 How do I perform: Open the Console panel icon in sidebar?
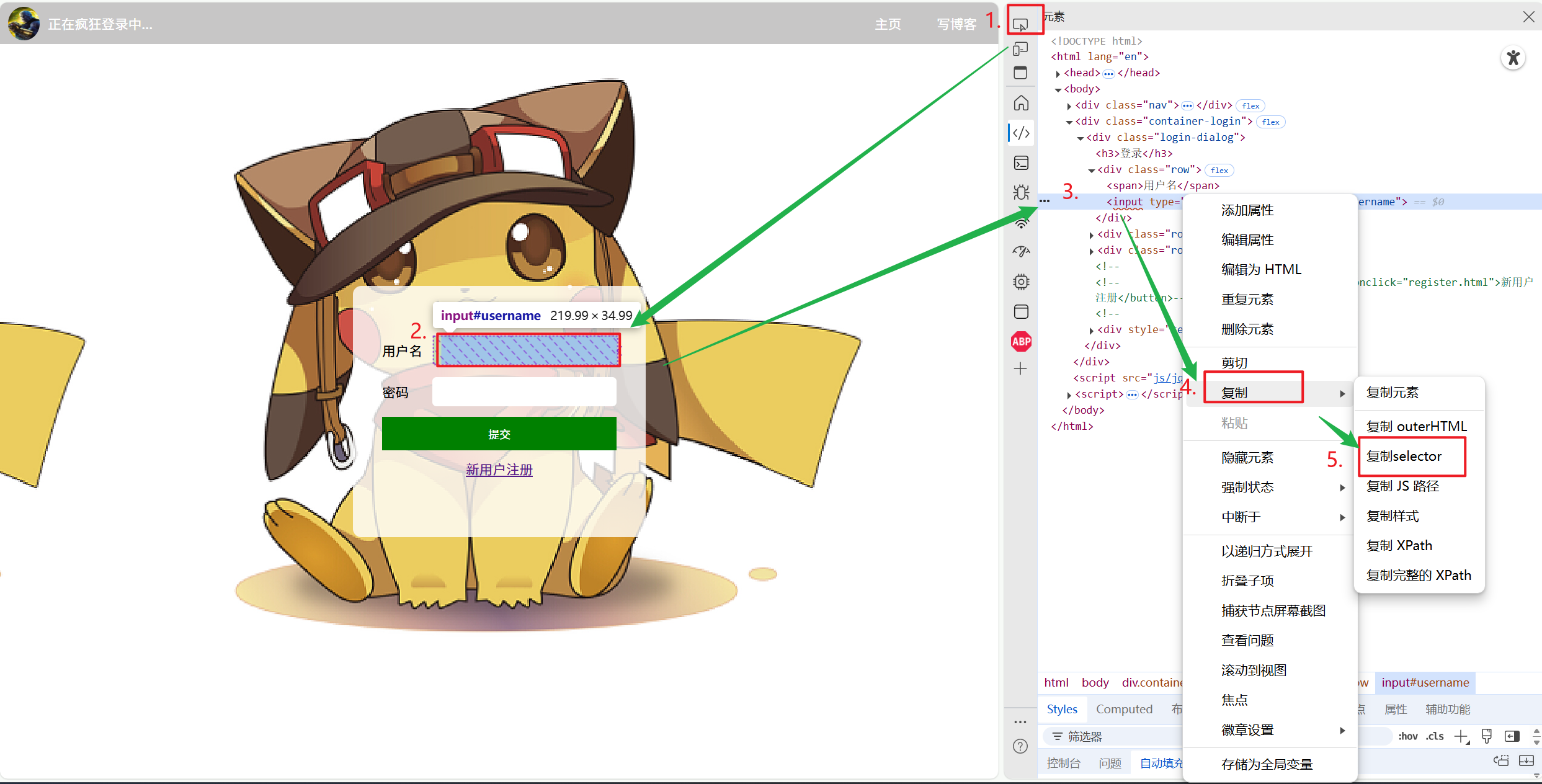click(1021, 163)
